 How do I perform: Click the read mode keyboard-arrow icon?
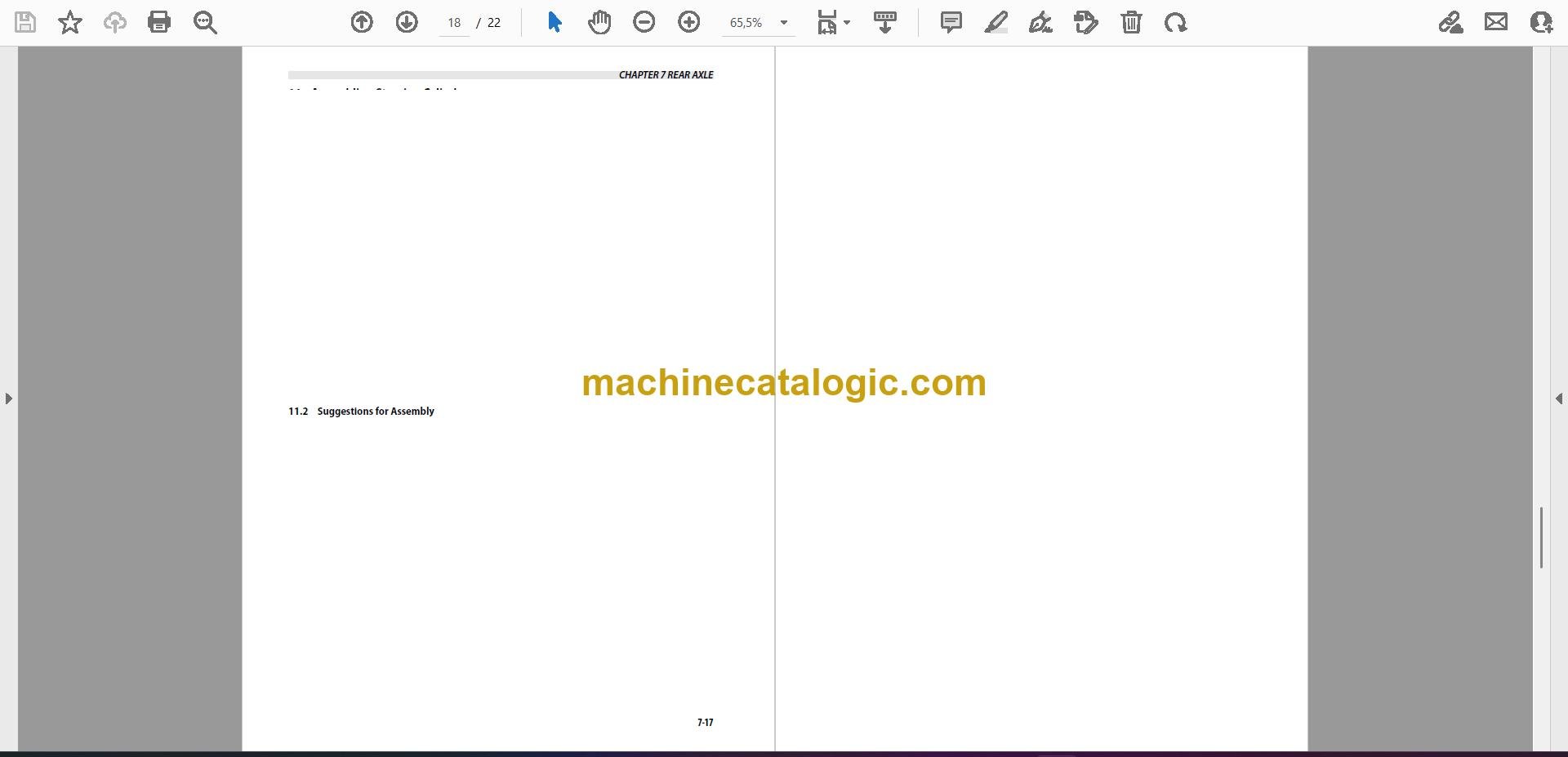pos(885,22)
